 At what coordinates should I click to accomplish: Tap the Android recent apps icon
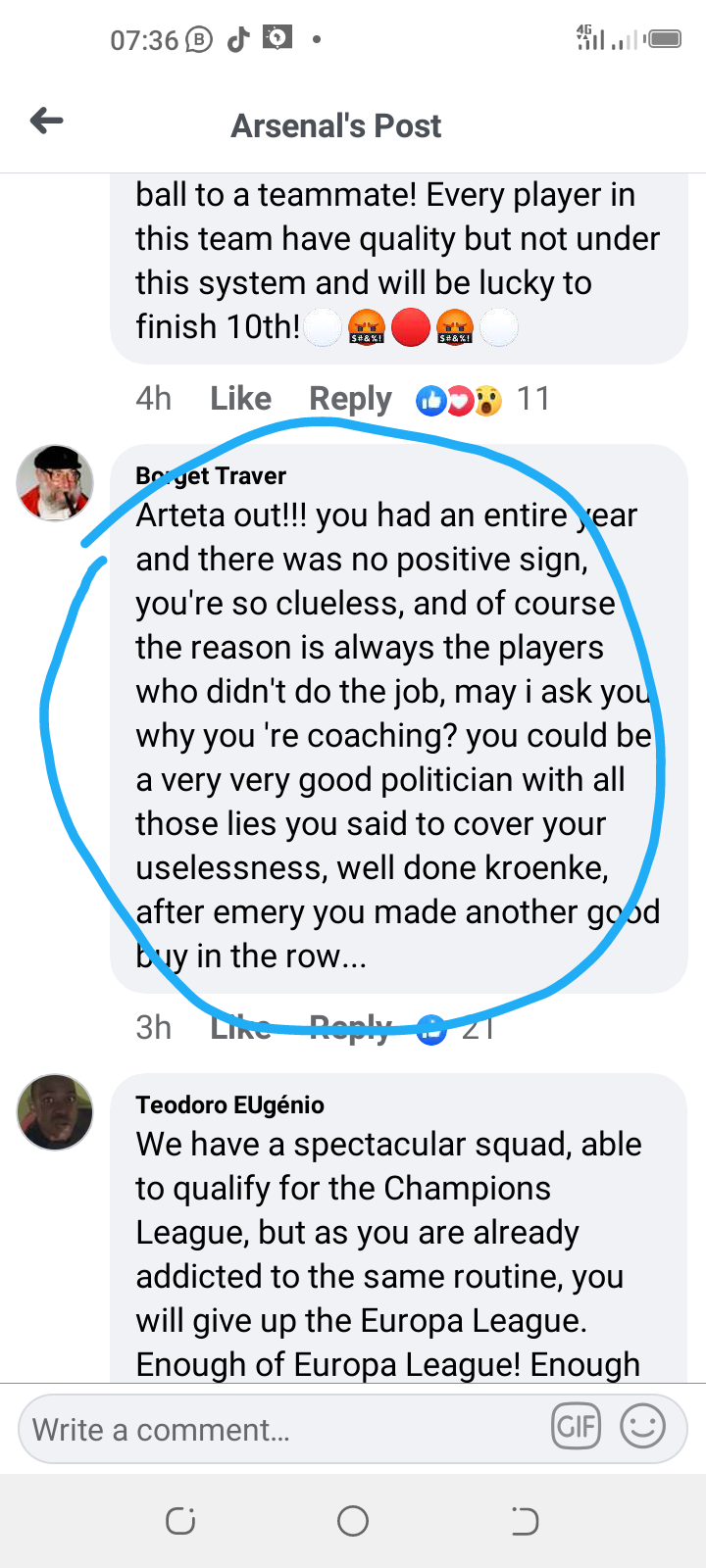point(180,1521)
